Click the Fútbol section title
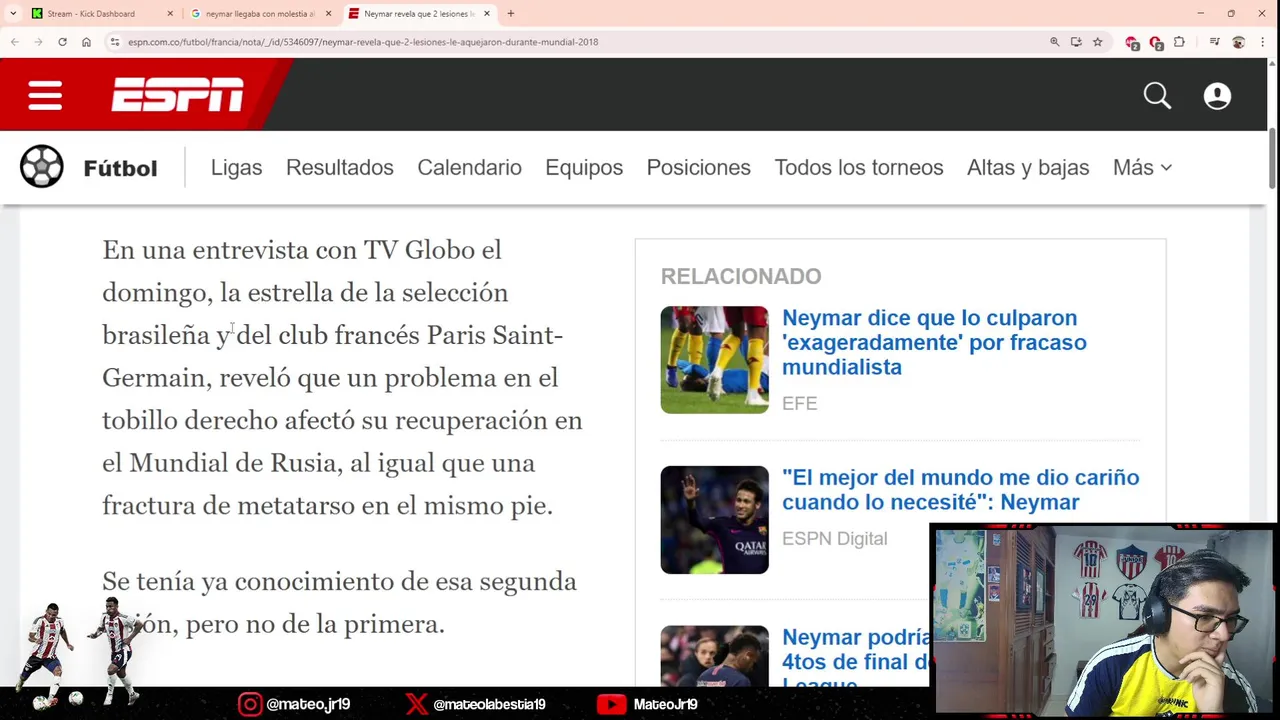 click(x=120, y=168)
